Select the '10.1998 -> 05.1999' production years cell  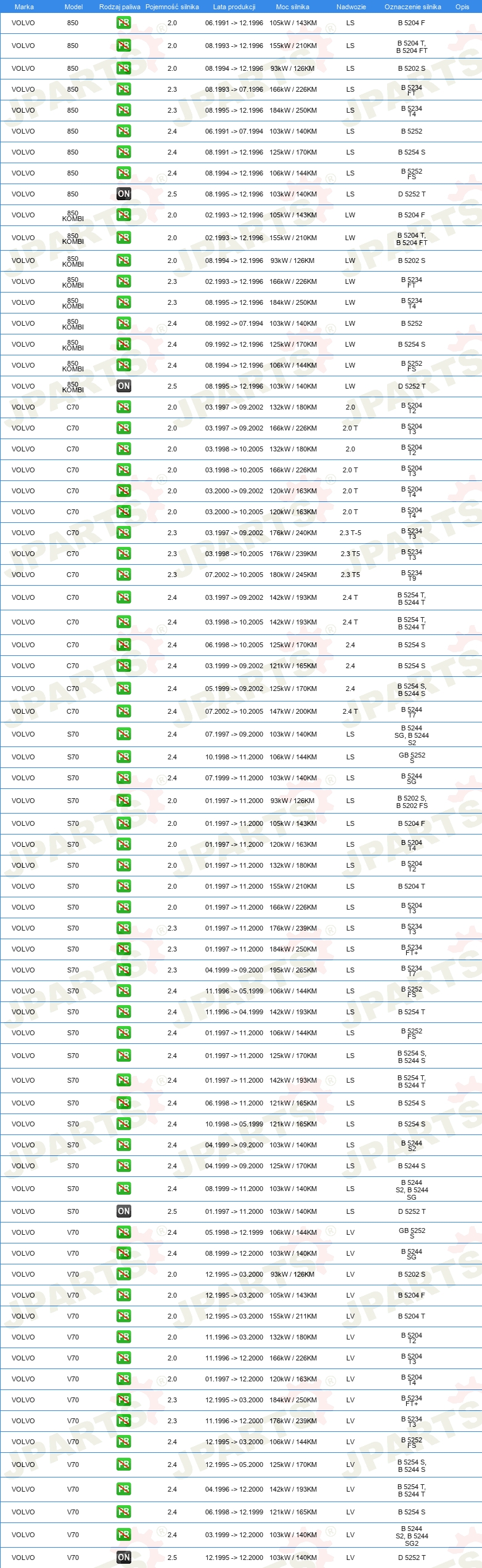click(x=234, y=1124)
